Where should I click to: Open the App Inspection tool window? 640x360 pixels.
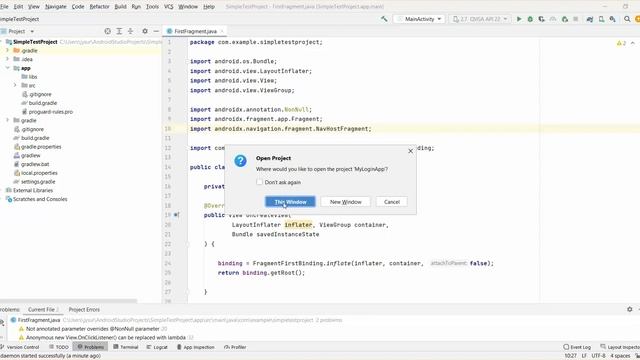(x=196, y=347)
